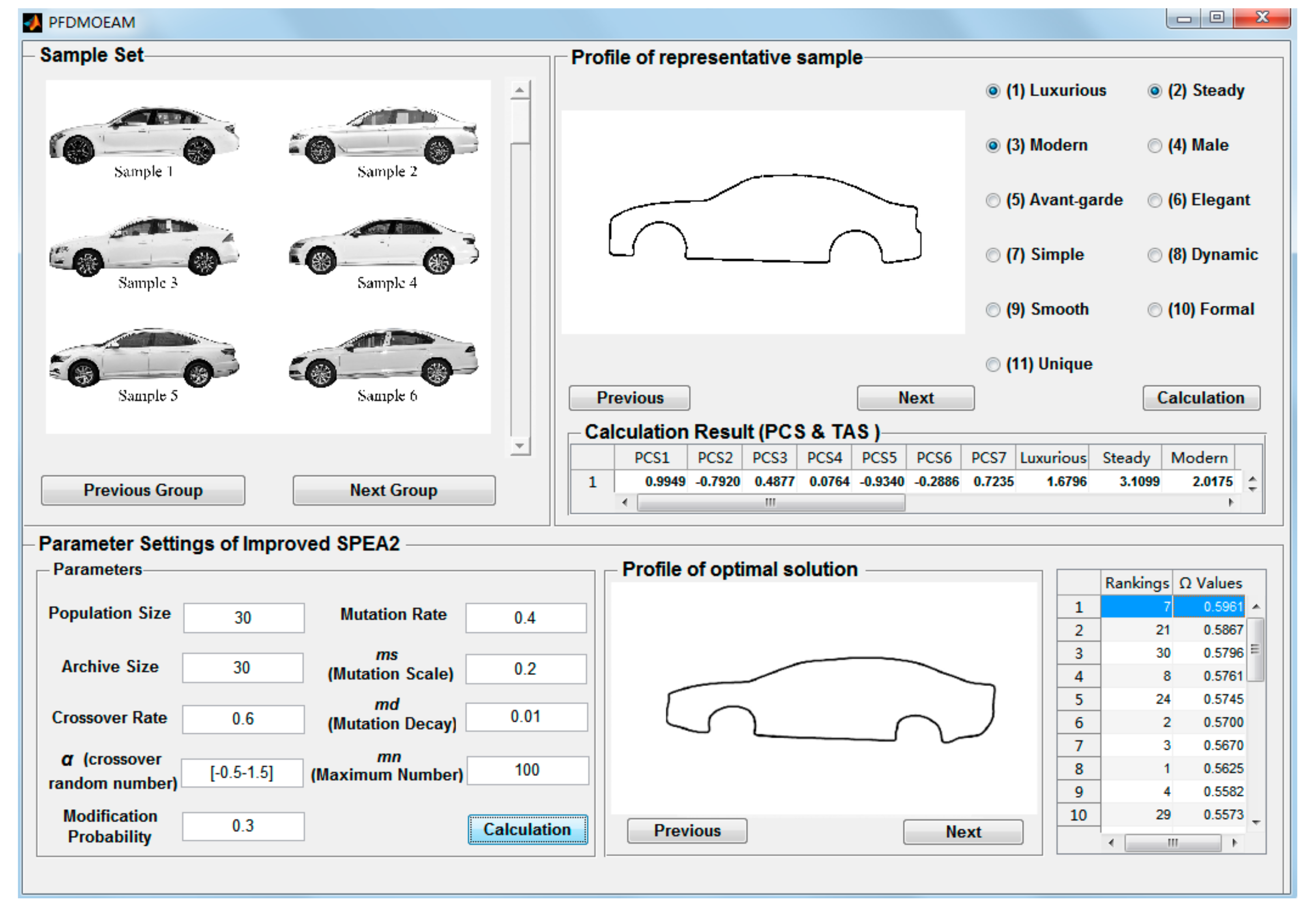Go to the Previous representative sample profile
The width and height of the screenshot is (1316, 907).
629,398
